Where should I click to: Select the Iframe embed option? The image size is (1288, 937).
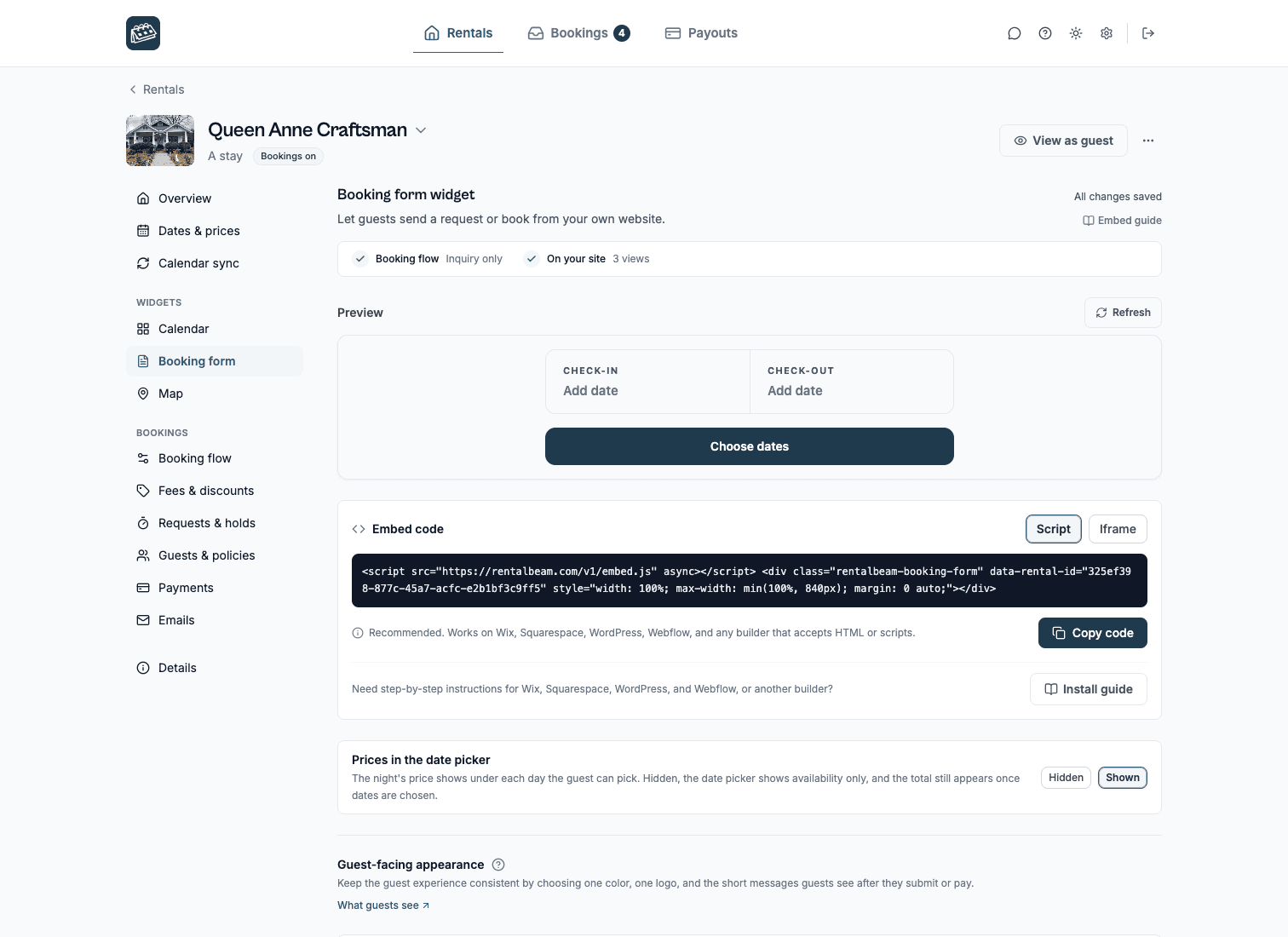1118,529
